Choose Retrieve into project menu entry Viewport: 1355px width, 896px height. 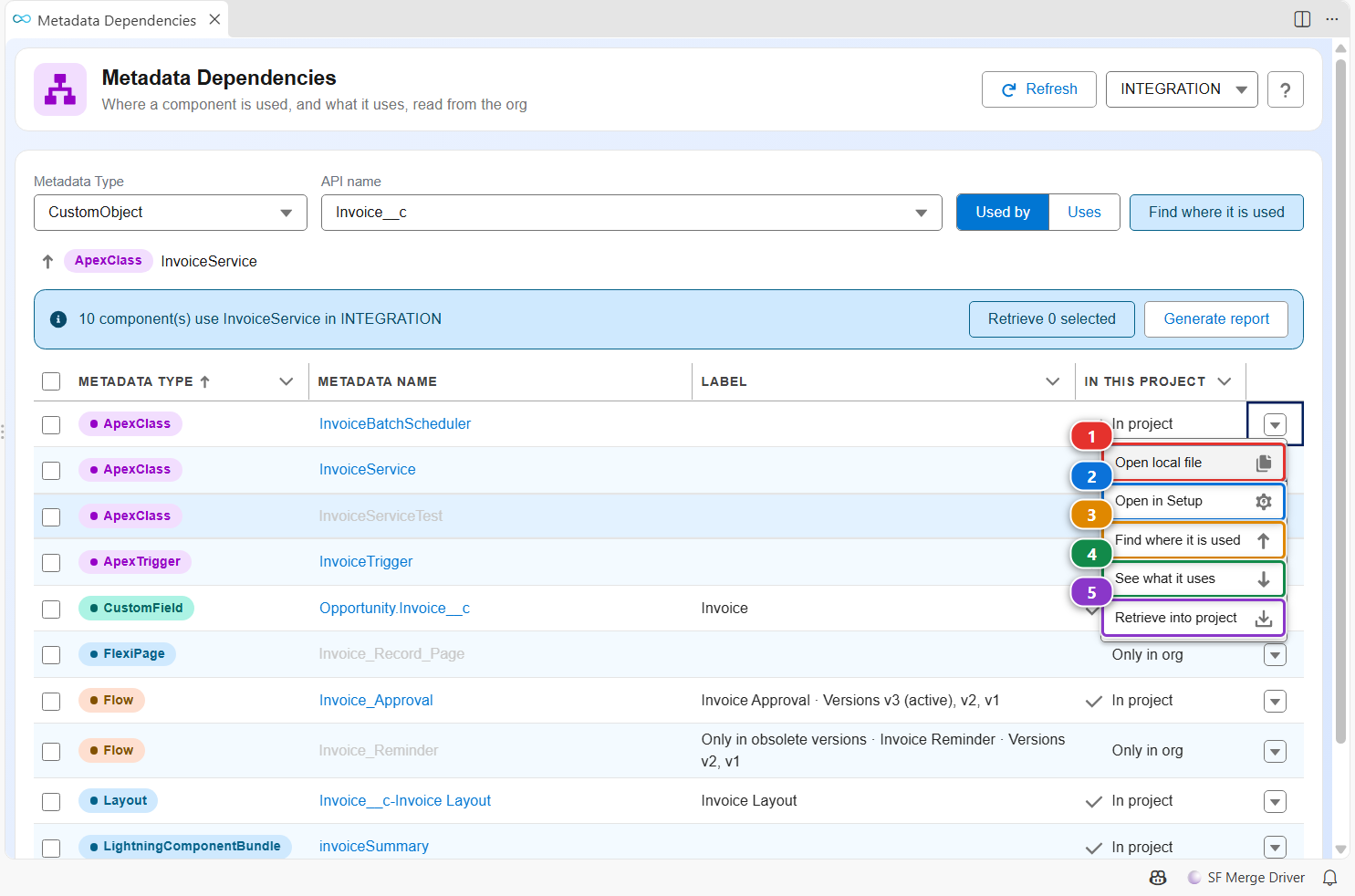1193,618
